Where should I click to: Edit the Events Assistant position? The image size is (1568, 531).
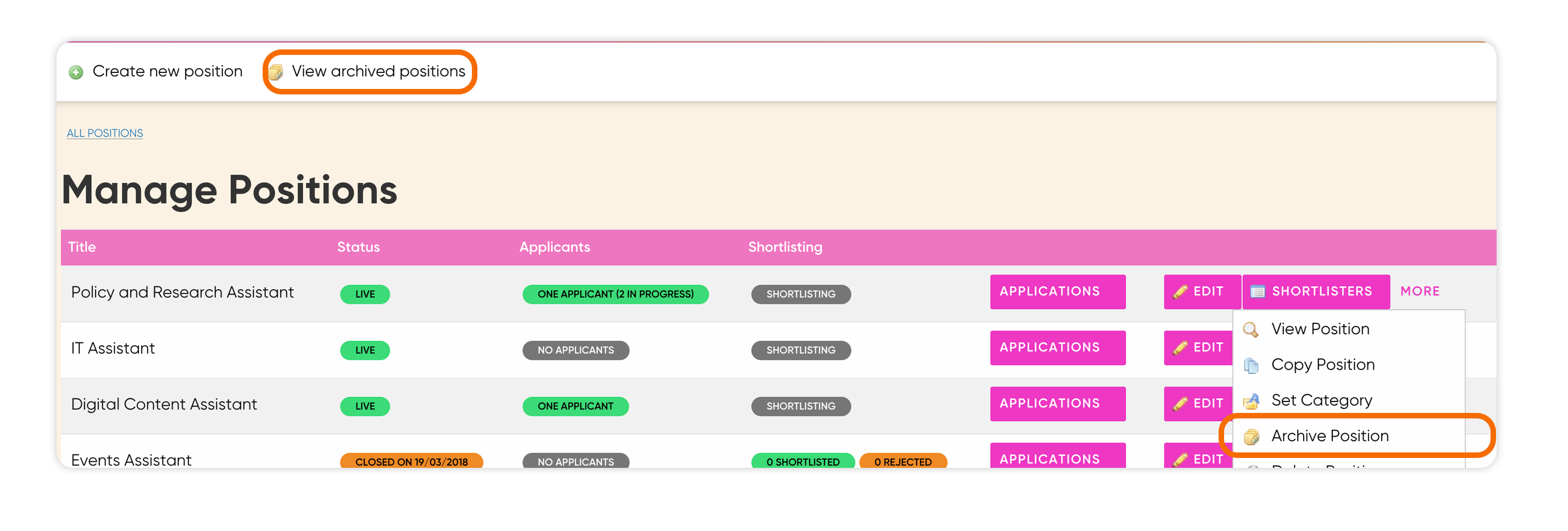[x=1198, y=456]
